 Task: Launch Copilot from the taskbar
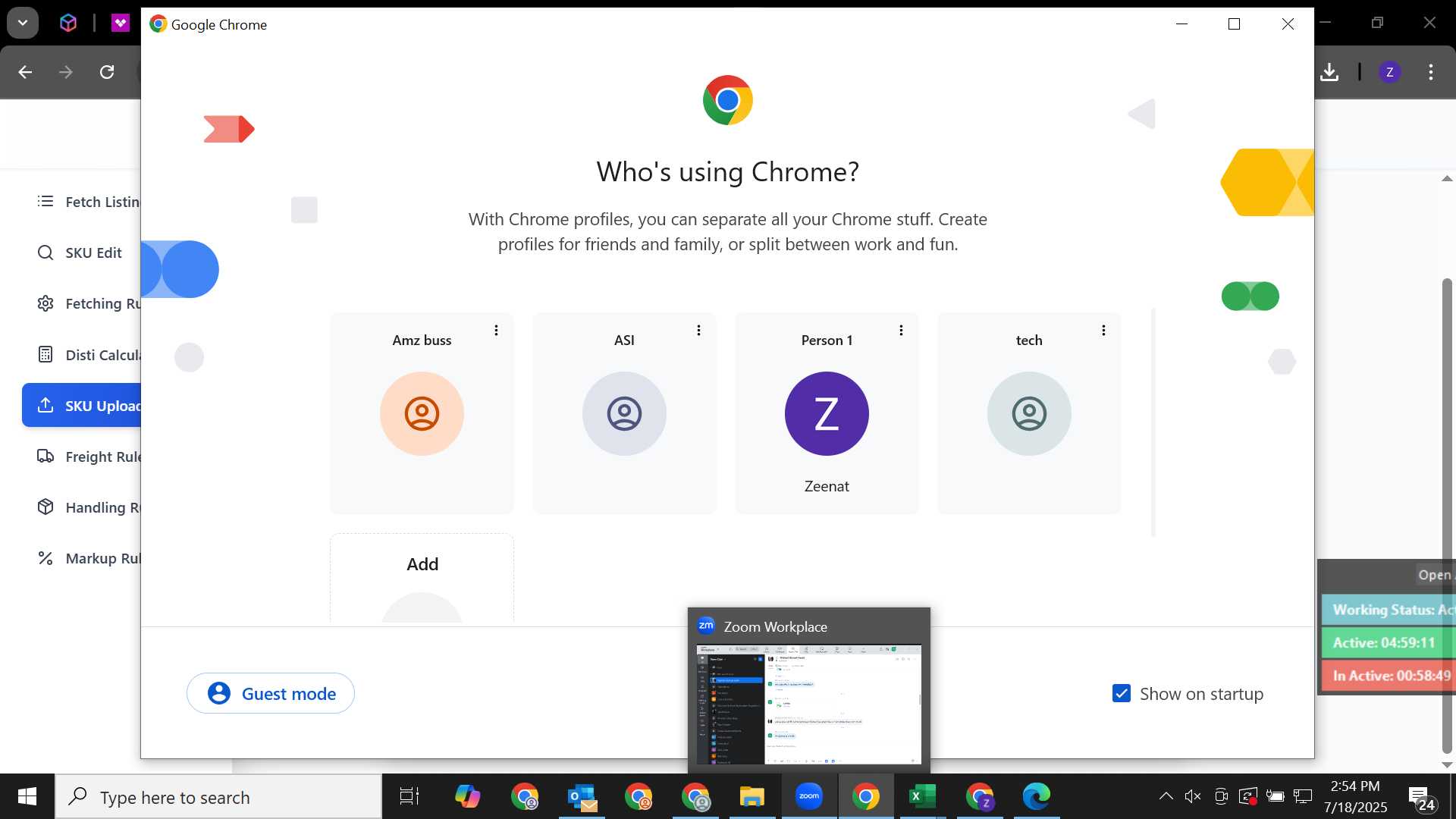[x=468, y=796]
